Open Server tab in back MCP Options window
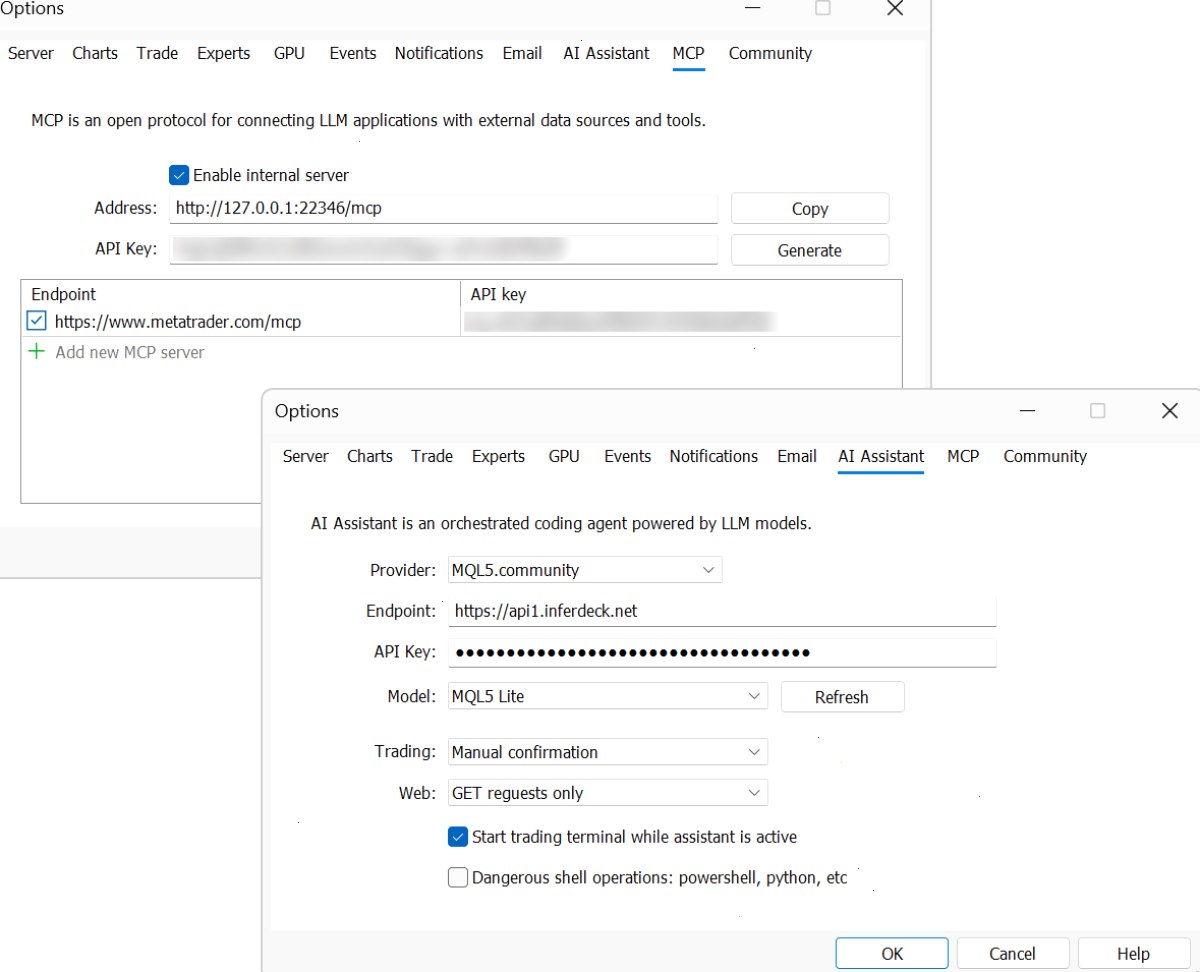Image resolution: width=1200 pixels, height=972 pixels. coord(31,53)
